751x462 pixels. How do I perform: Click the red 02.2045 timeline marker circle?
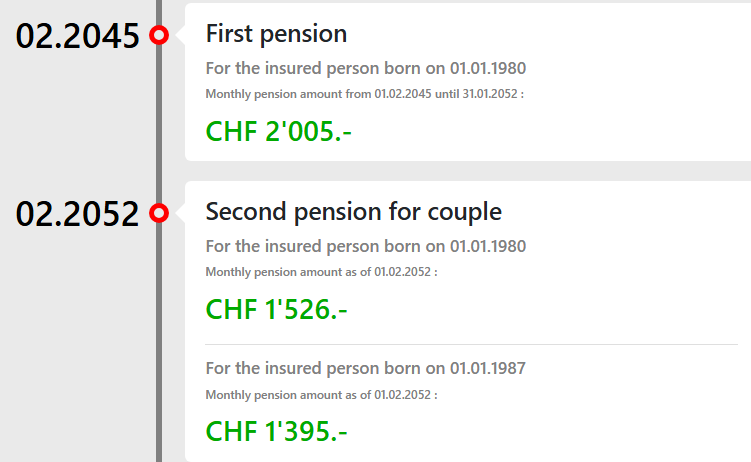click(x=159, y=35)
